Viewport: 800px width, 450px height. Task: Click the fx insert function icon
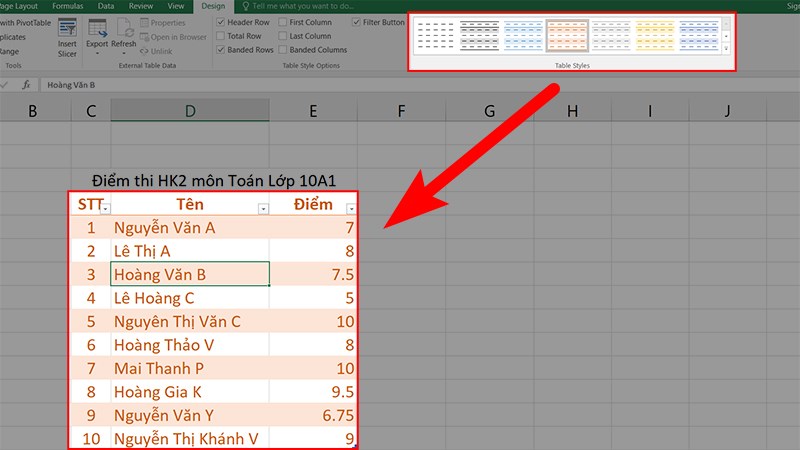click(26, 85)
